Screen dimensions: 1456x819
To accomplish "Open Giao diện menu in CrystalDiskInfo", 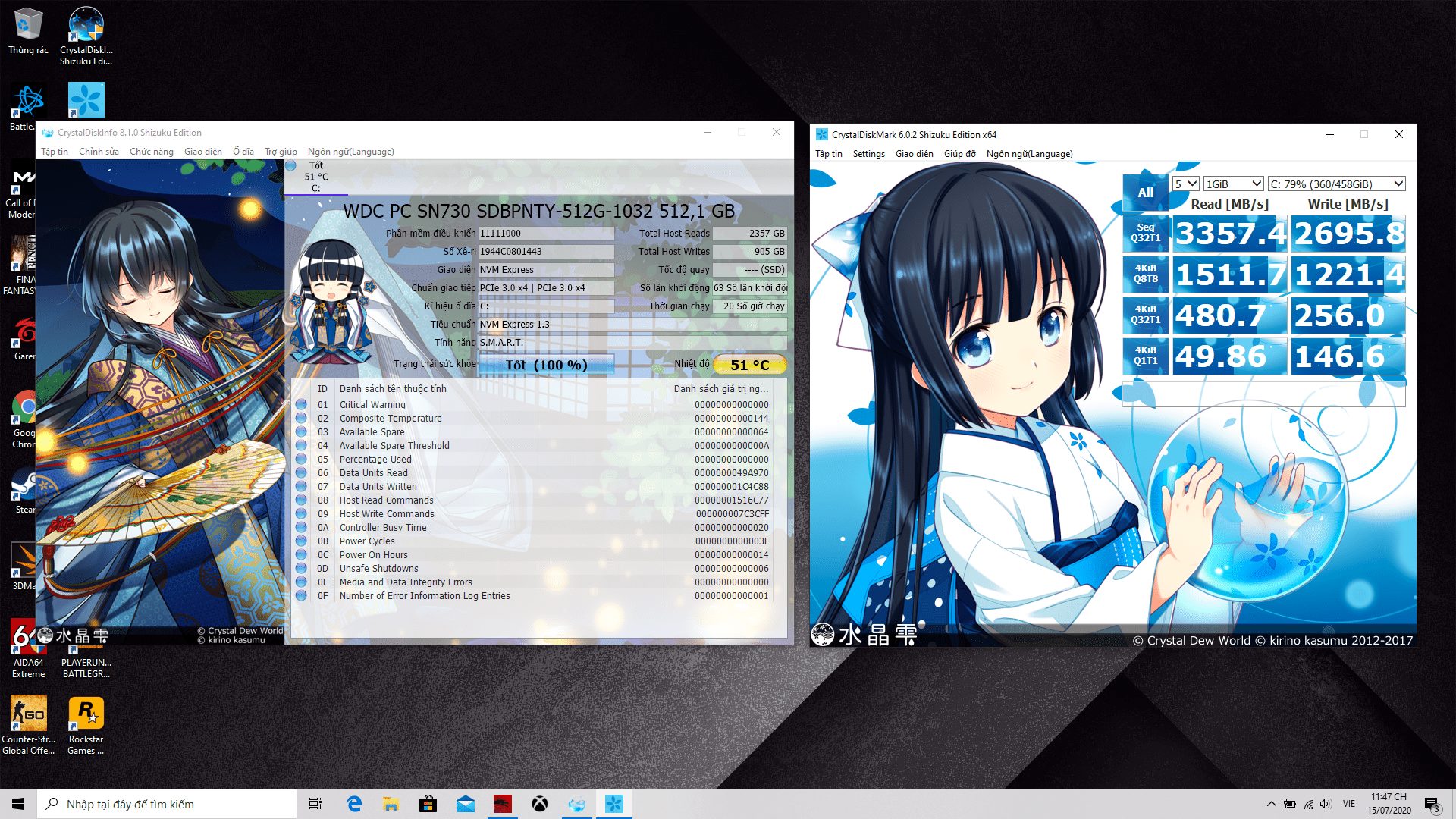I will pos(203,152).
